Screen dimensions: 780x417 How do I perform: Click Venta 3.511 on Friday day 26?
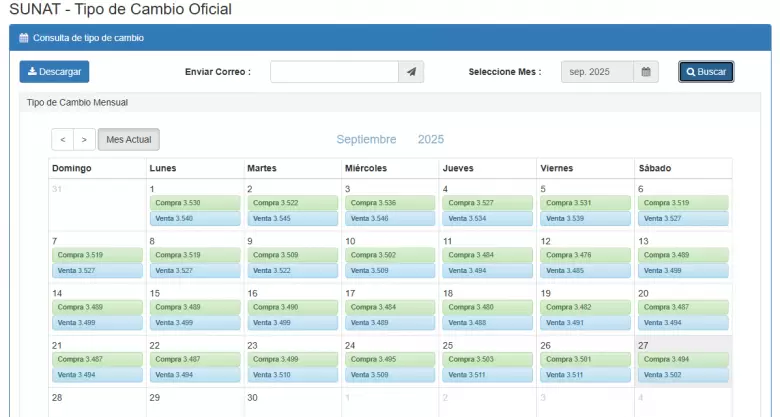585,375
